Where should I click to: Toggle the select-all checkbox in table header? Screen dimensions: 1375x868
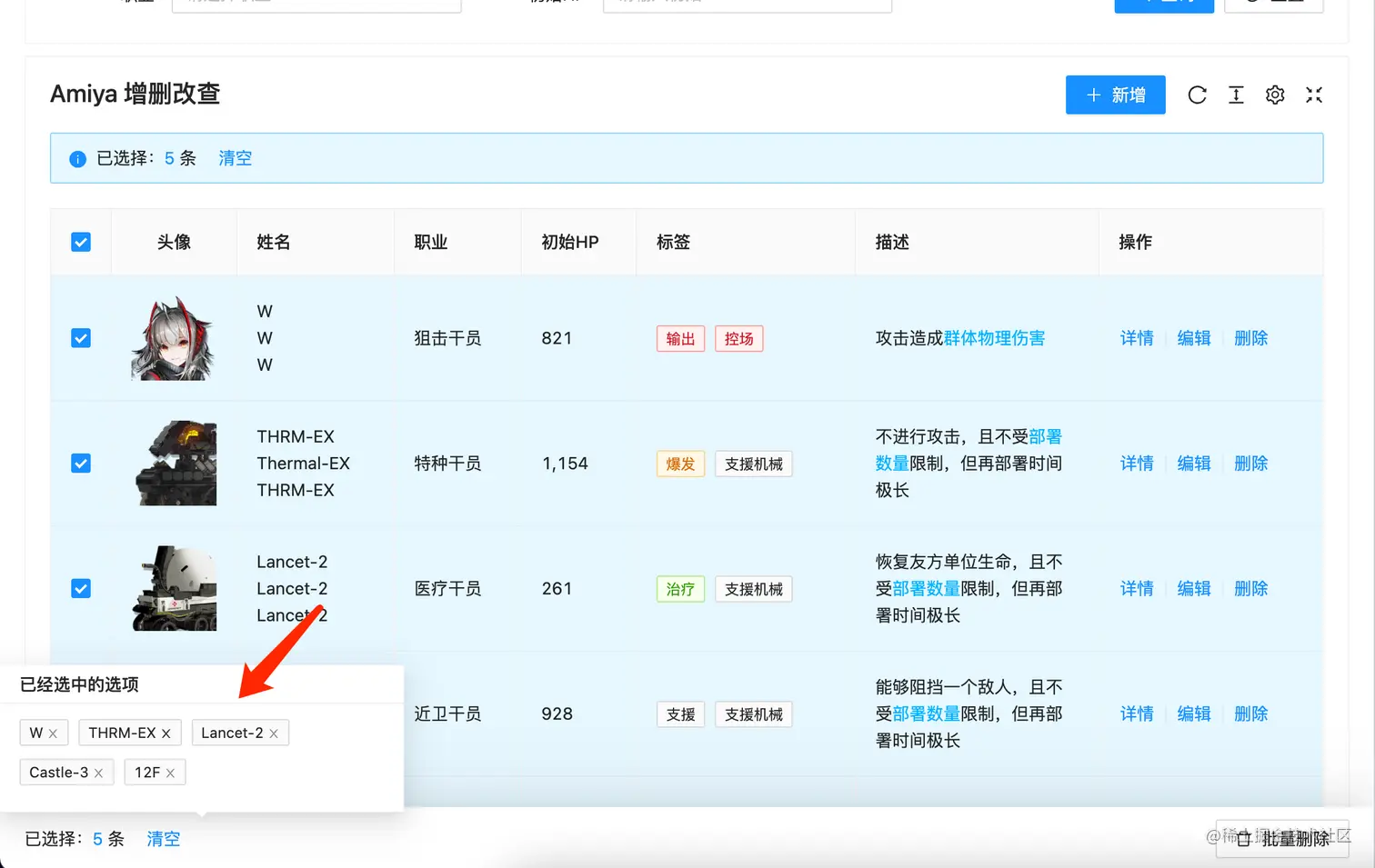point(81,242)
